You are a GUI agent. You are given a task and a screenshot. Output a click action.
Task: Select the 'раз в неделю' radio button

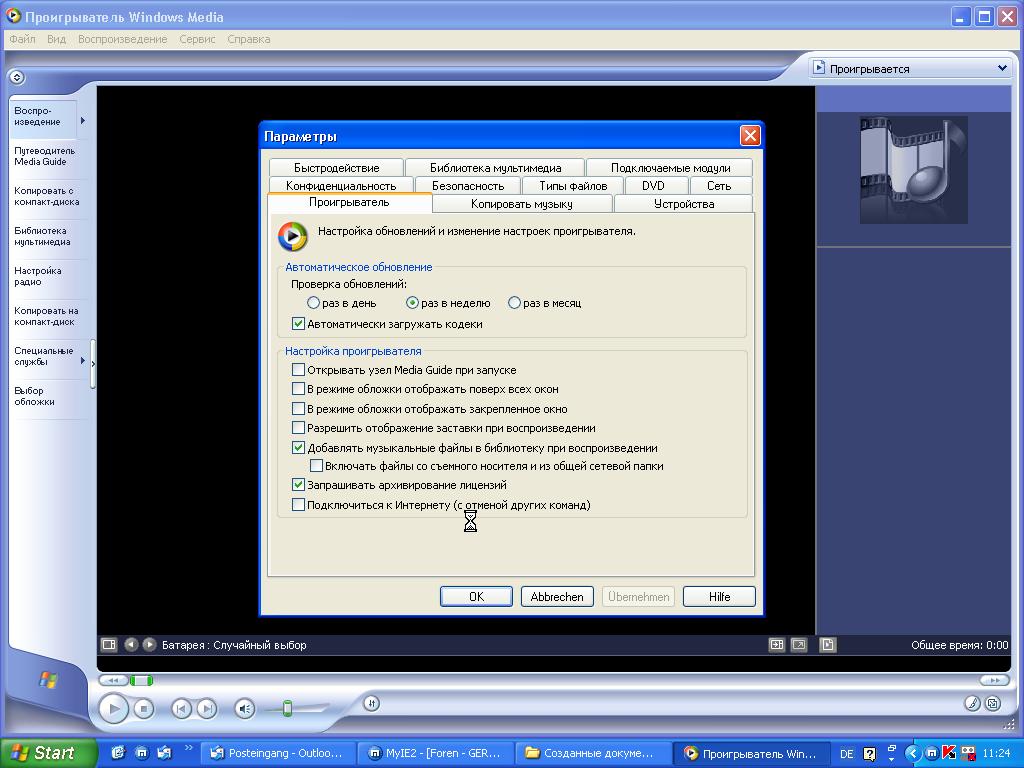(412, 303)
